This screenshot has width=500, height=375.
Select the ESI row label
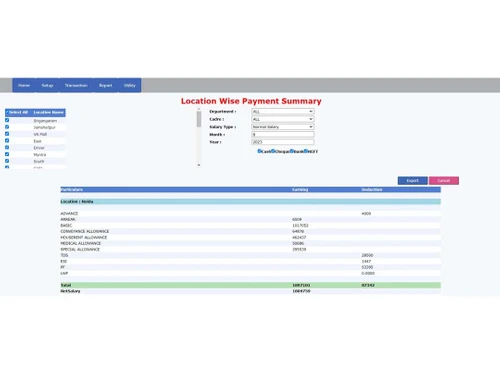coord(63,261)
